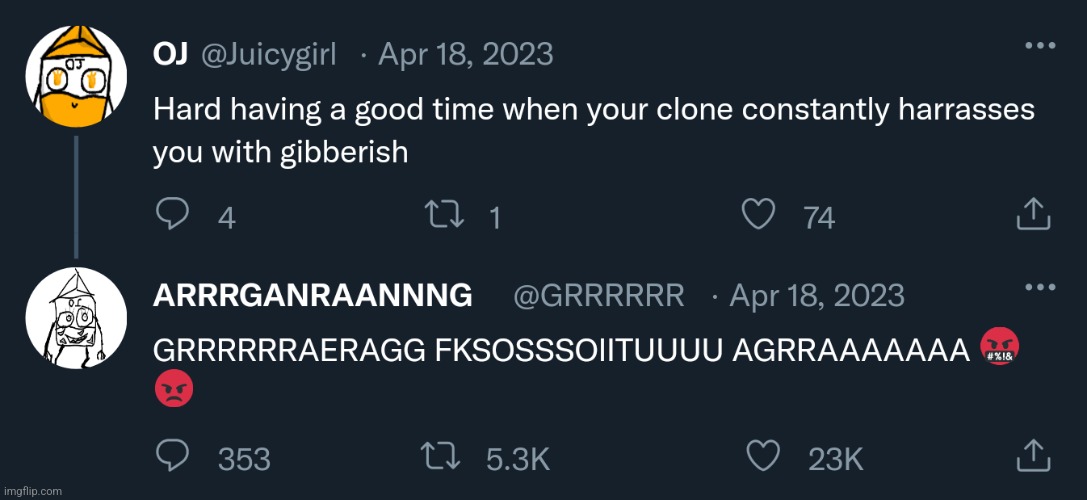Click the @GRRRRRR handle
The image size is (1087, 500).
coord(598,296)
